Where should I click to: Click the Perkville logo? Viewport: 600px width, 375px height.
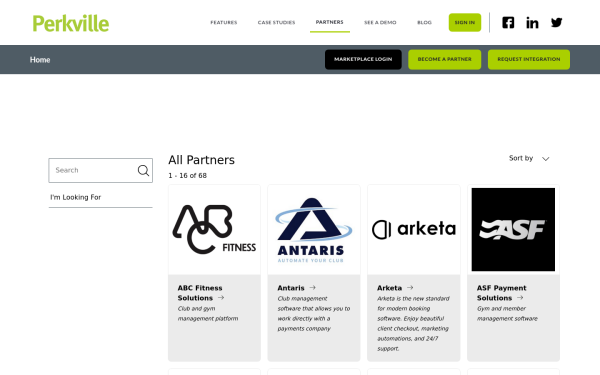coord(71,23)
